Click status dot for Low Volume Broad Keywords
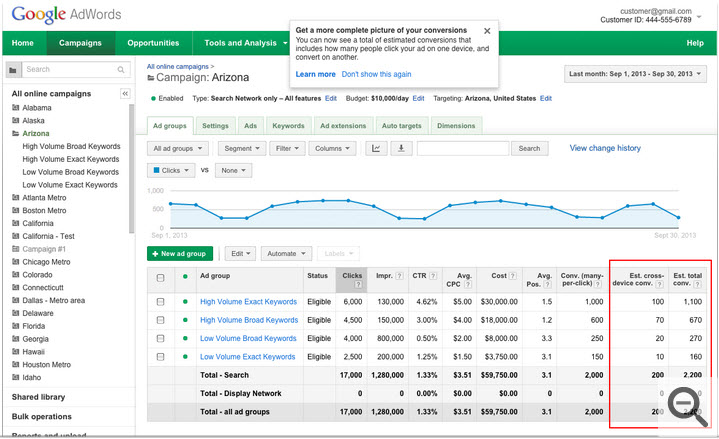This screenshot has width=719, height=439. coord(185,339)
